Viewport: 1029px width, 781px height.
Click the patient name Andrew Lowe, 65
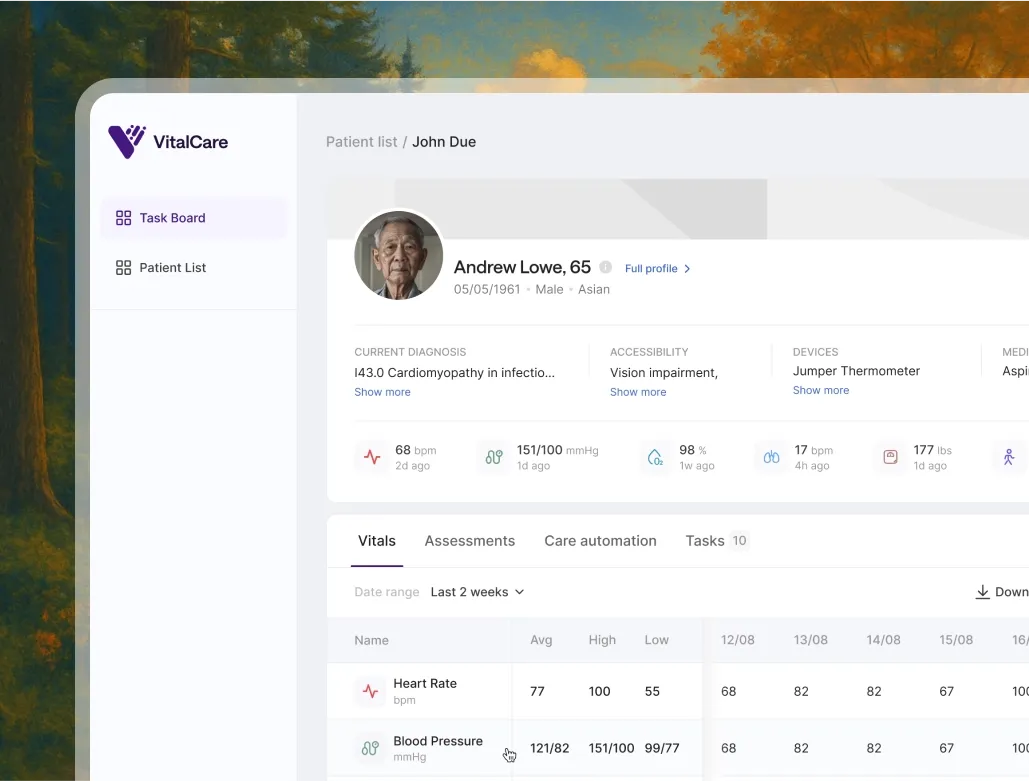pos(522,267)
